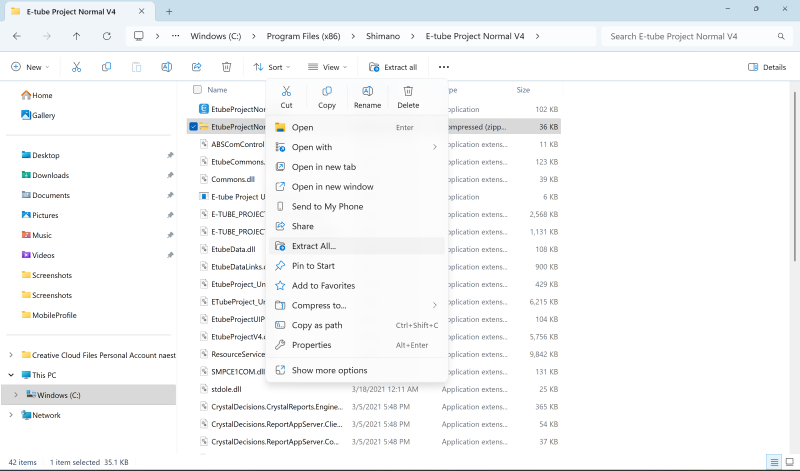Uncheck the selected zip file checkbox
Image resolution: width=800 pixels, height=471 pixels.
(x=193, y=127)
